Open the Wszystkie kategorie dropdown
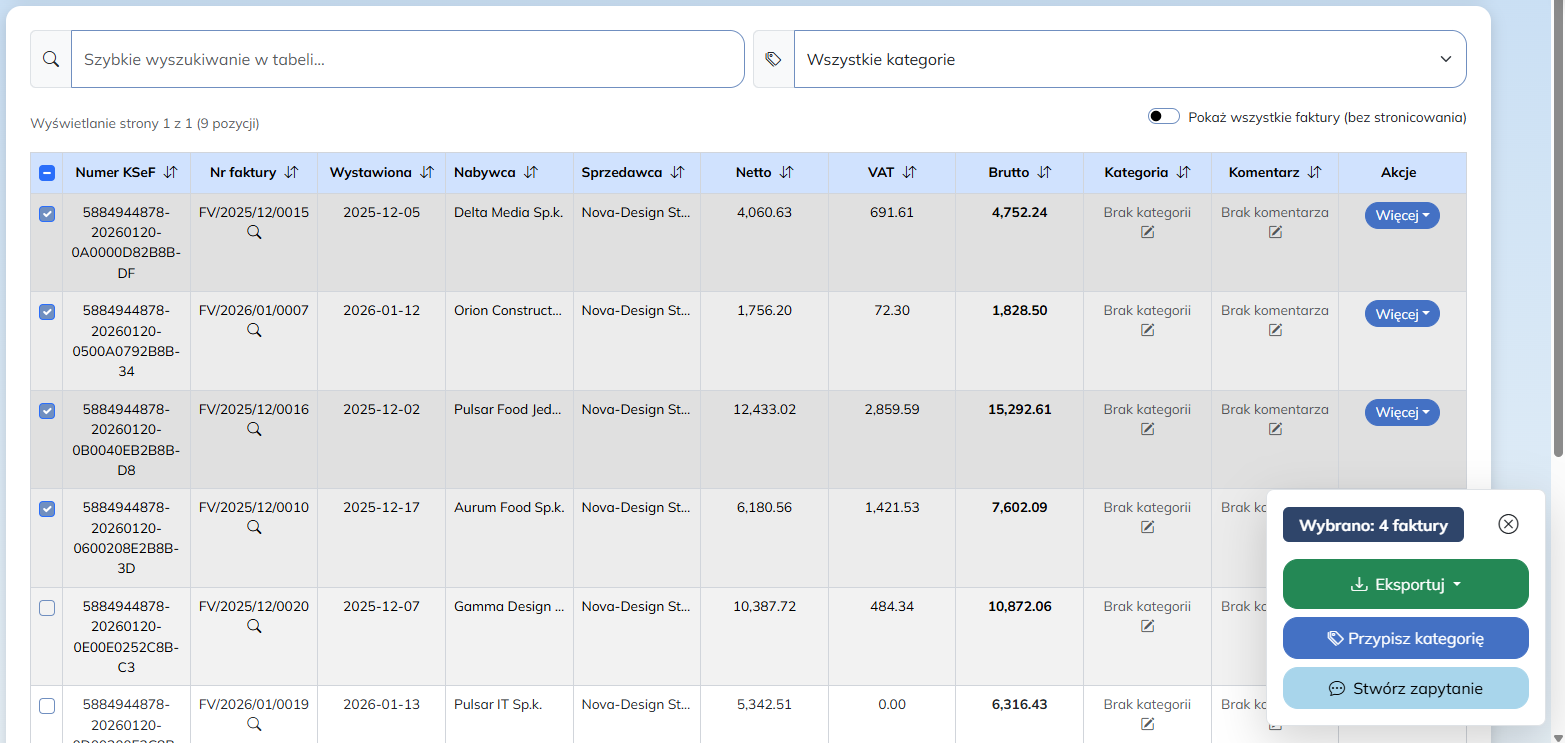This screenshot has width=1565, height=743. [x=1130, y=59]
